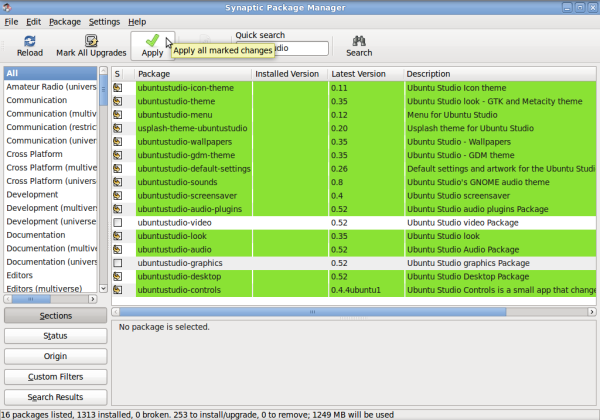Mark the ubuntustudio-graphics checkbox
Screen dimensions: 600x420
pyautogui.click(x=118, y=263)
